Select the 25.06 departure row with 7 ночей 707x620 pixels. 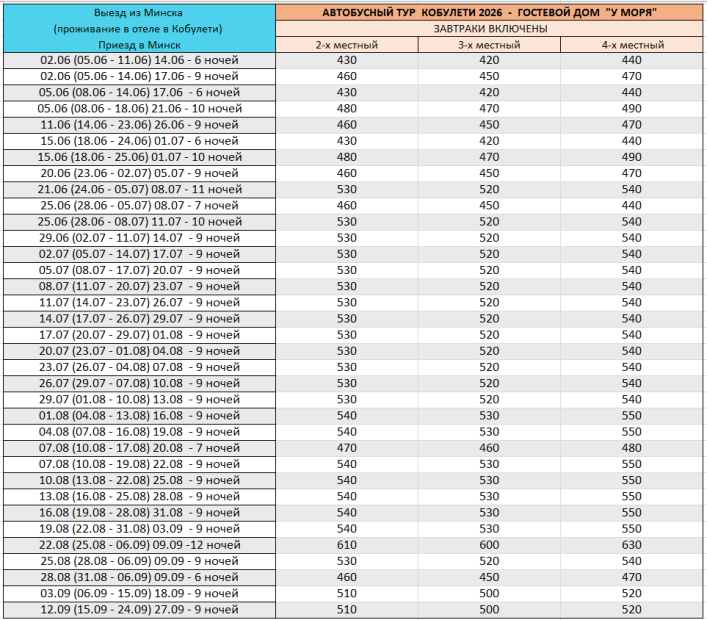click(x=139, y=206)
